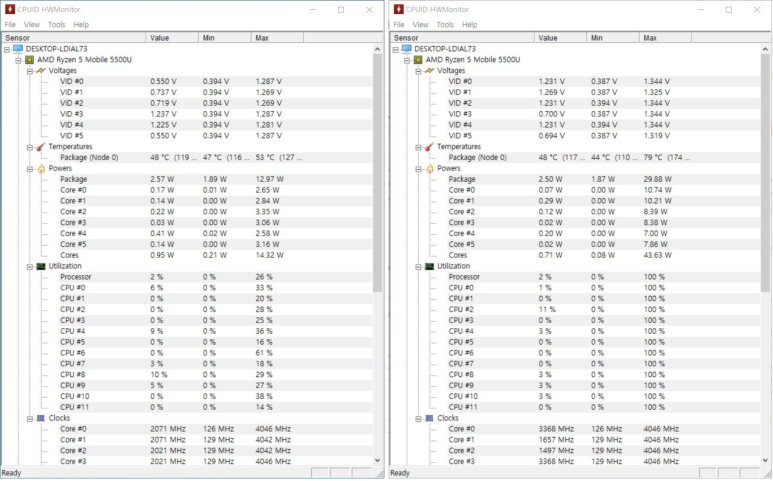Collapse the Clocks group in right window
The image size is (773, 481).
[x=418, y=418]
